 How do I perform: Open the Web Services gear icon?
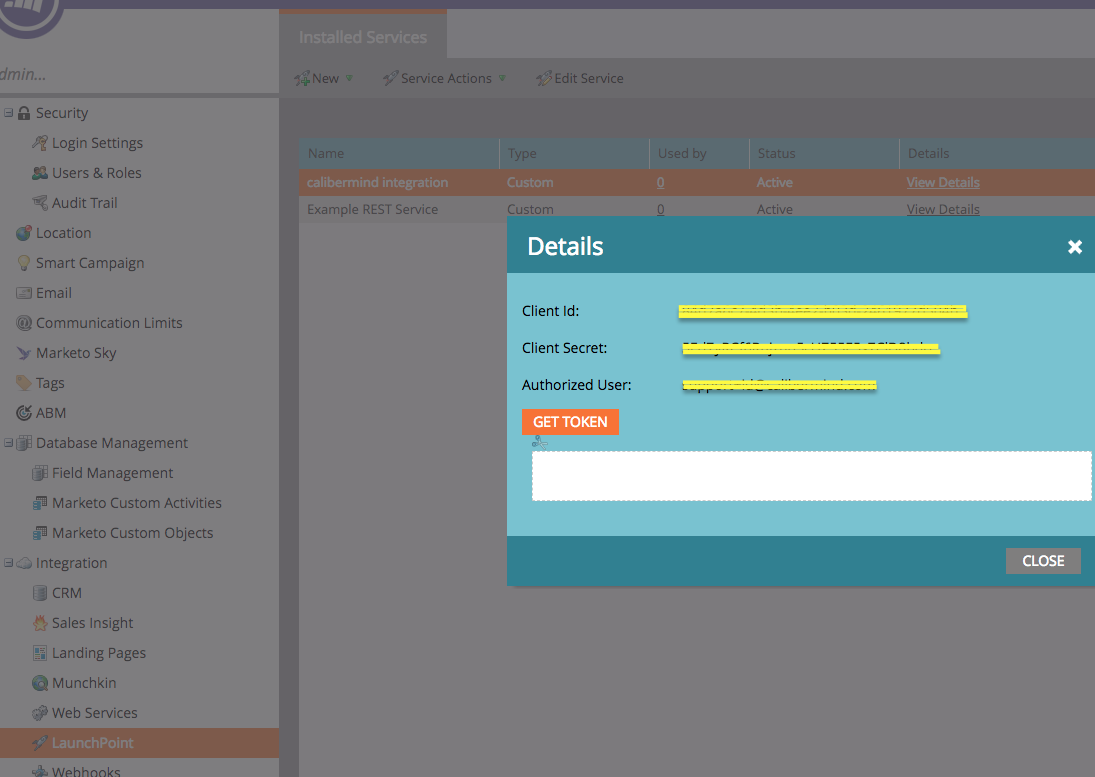click(40, 713)
